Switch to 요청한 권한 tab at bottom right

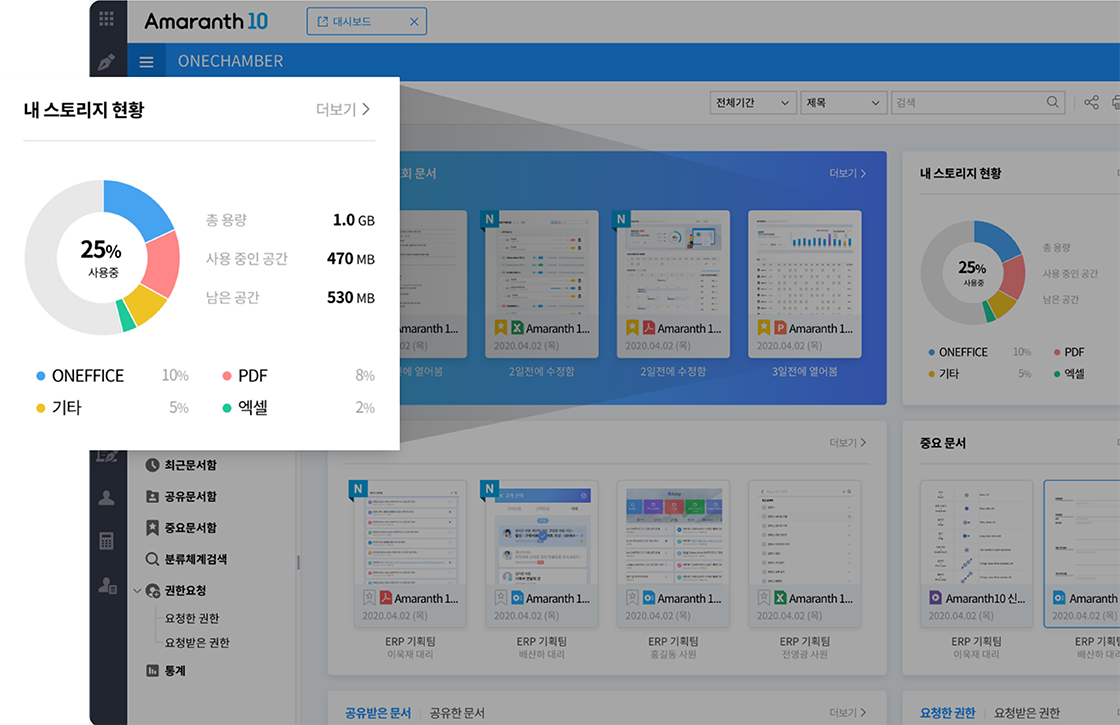point(947,713)
